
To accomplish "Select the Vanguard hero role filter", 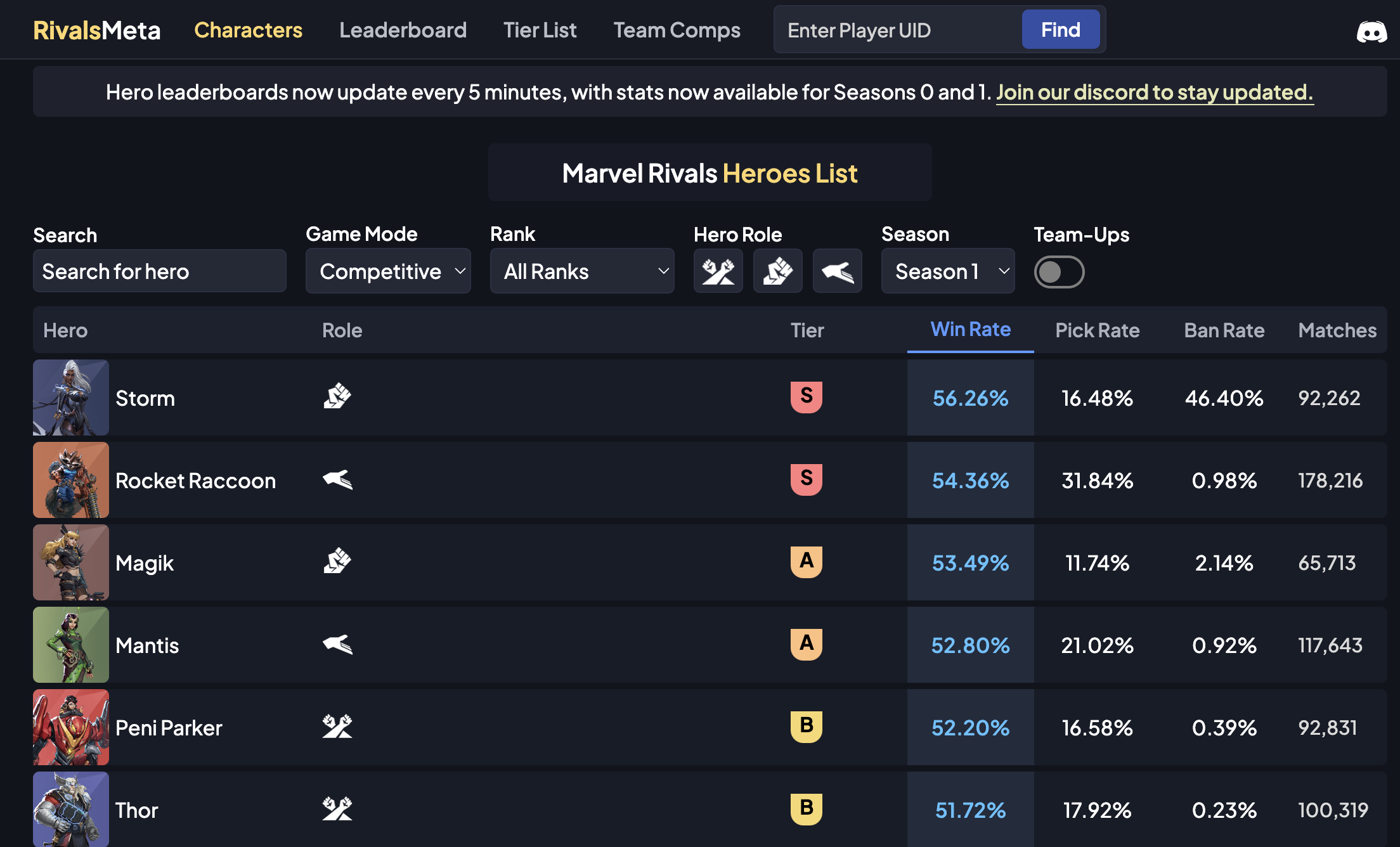I will [718, 271].
